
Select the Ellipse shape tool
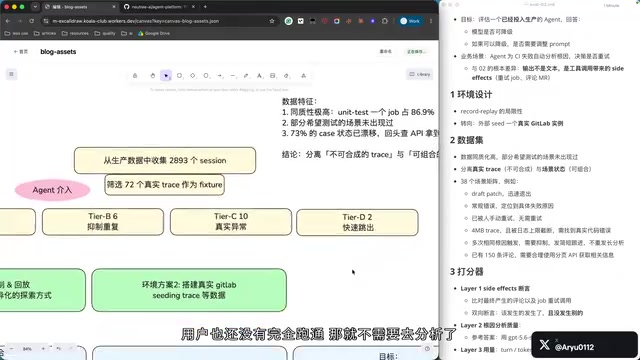206,76
